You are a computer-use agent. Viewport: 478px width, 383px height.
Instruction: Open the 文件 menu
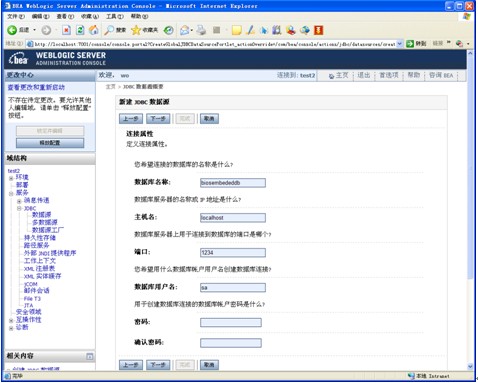coord(16,16)
